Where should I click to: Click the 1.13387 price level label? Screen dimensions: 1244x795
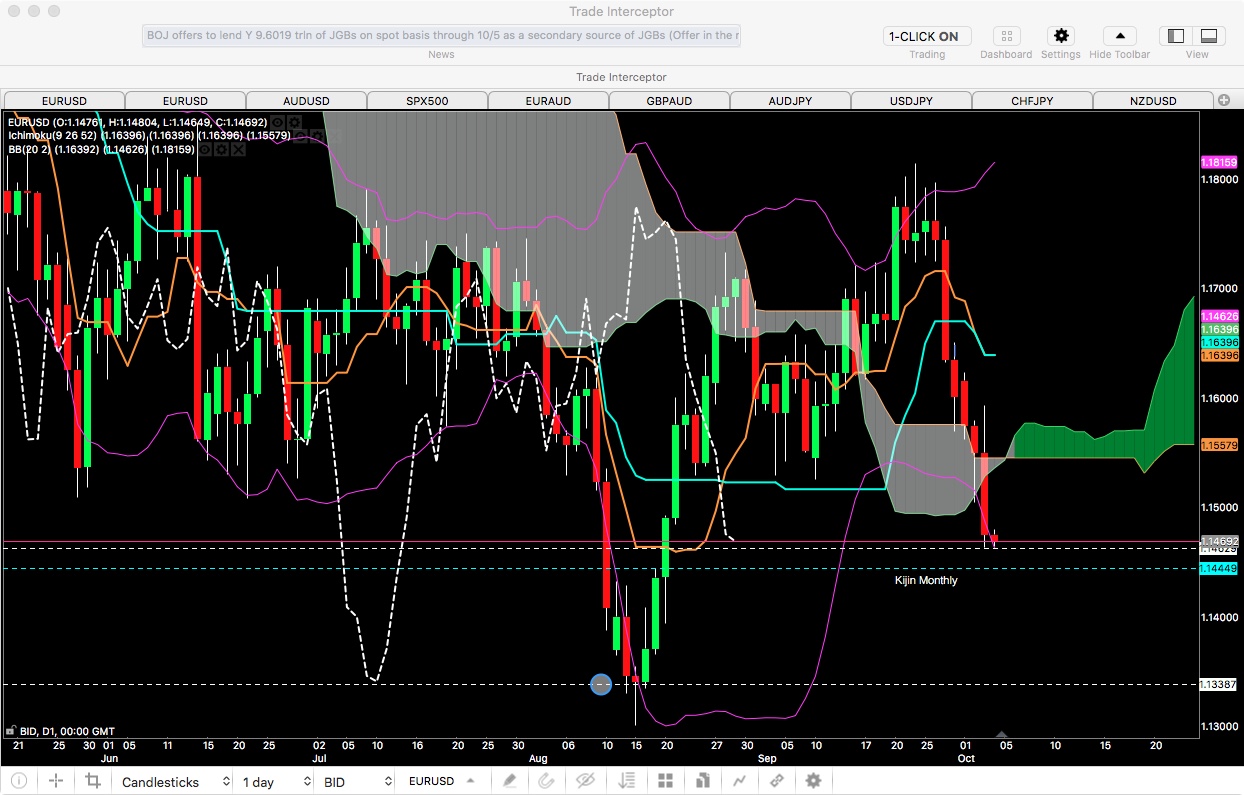pyautogui.click(x=1219, y=684)
